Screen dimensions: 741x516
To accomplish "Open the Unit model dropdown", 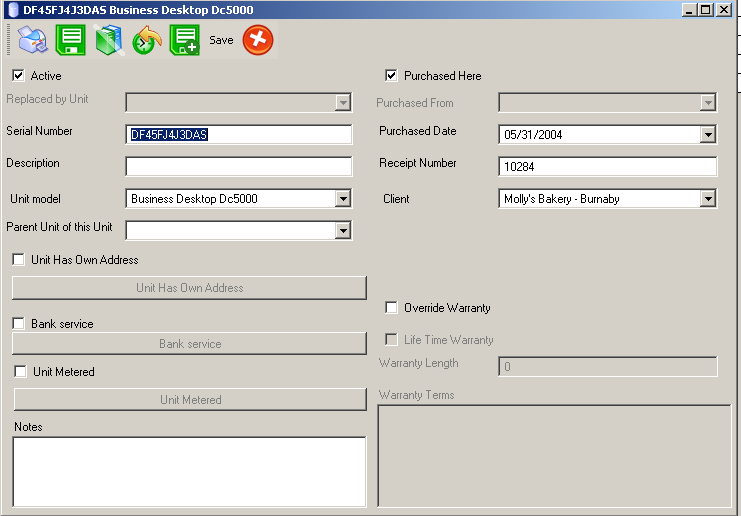I will [x=343, y=198].
